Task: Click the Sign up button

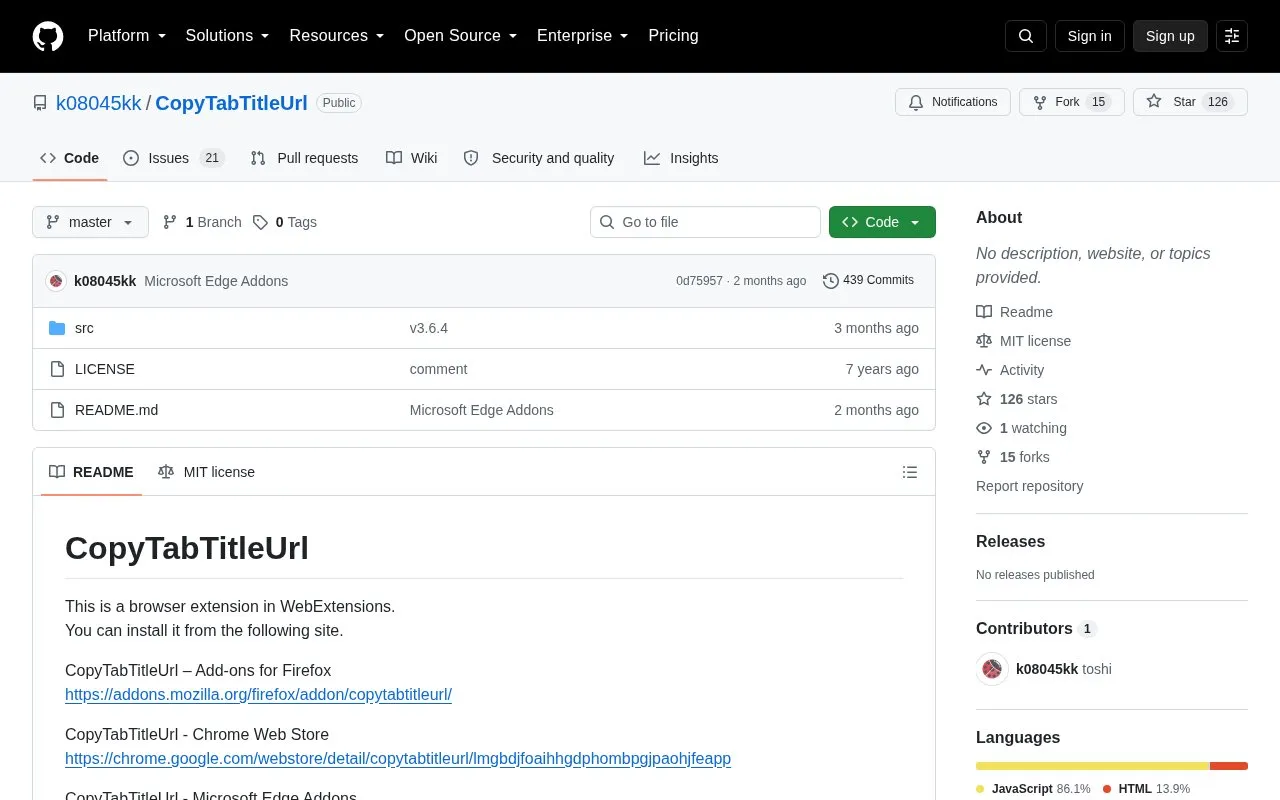Action: (x=1170, y=36)
